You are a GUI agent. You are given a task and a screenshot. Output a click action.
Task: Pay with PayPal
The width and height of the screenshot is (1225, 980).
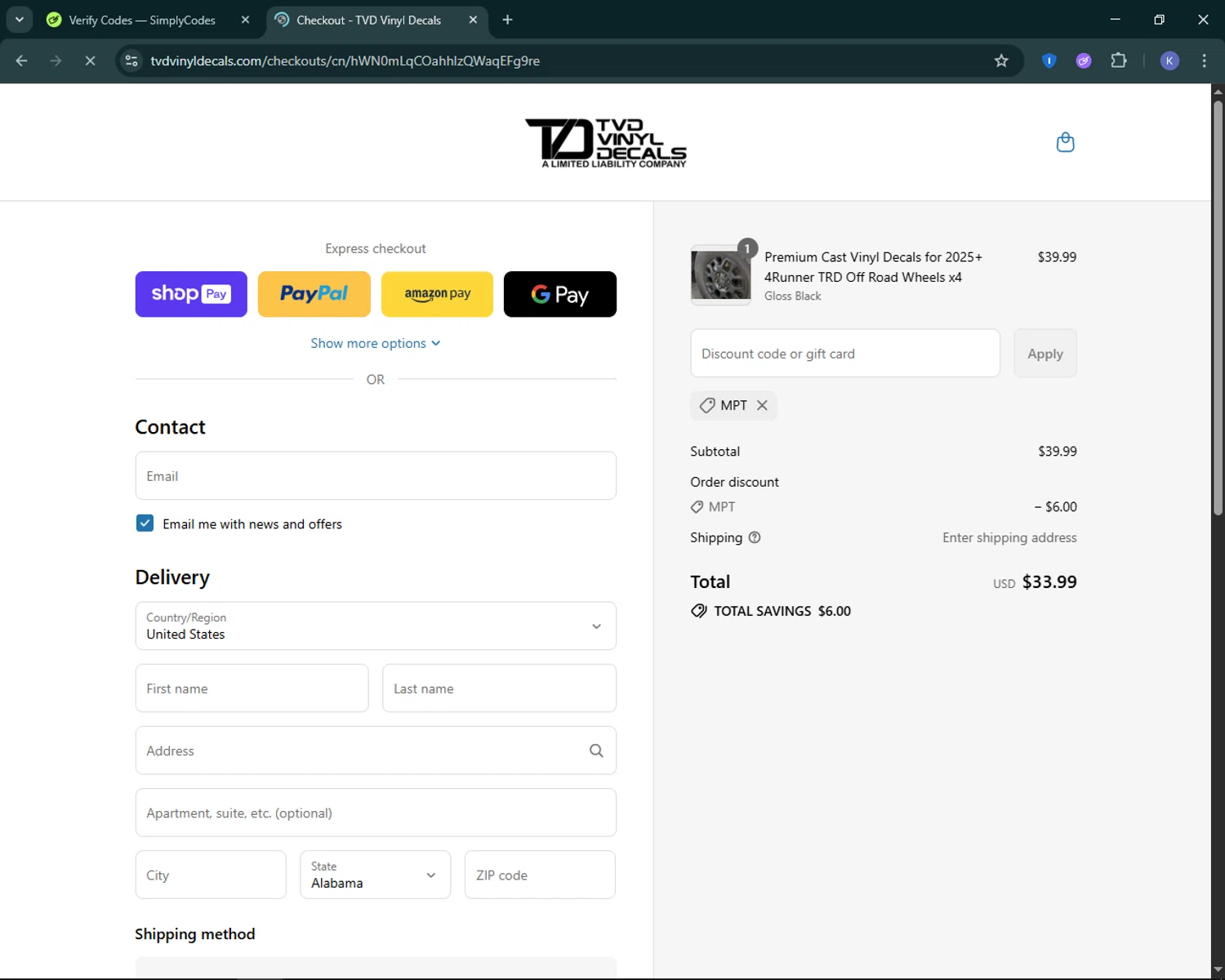point(314,294)
